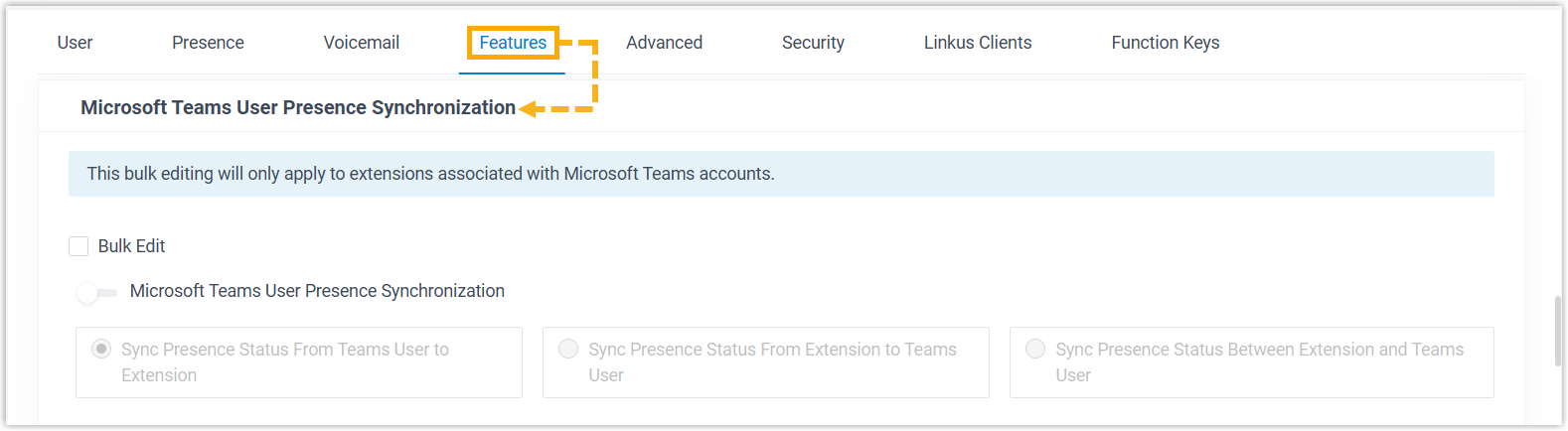The image size is (1568, 431).
Task: Switch to the User tab
Action: tap(75, 43)
